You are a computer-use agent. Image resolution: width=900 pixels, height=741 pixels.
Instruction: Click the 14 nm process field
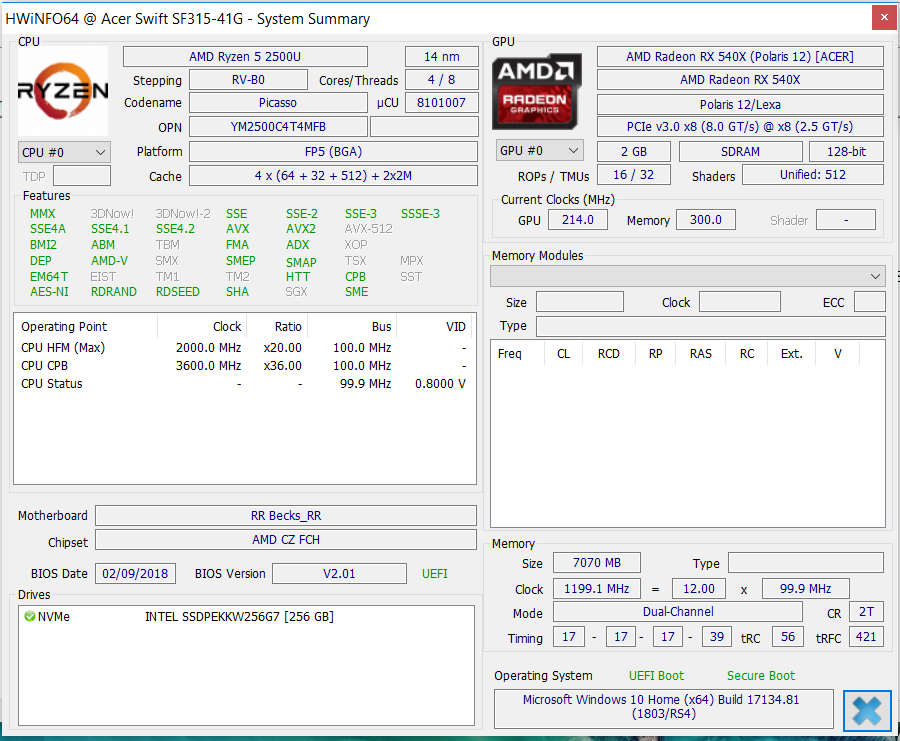point(441,57)
